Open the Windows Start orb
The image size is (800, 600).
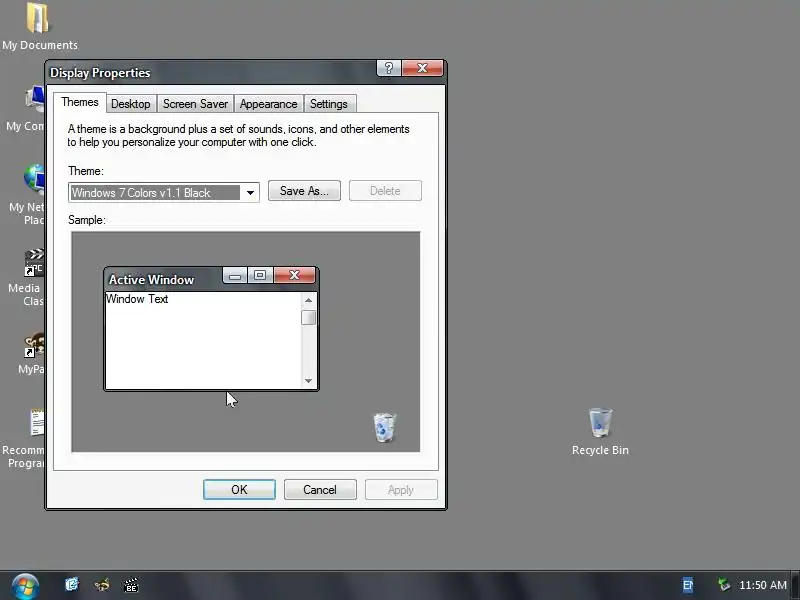[25, 586]
